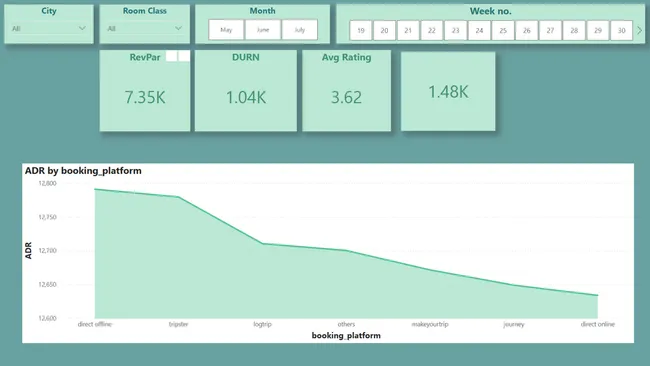650x366 pixels.
Task: Click the DURN card value 1.04K
Action: click(246, 97)
